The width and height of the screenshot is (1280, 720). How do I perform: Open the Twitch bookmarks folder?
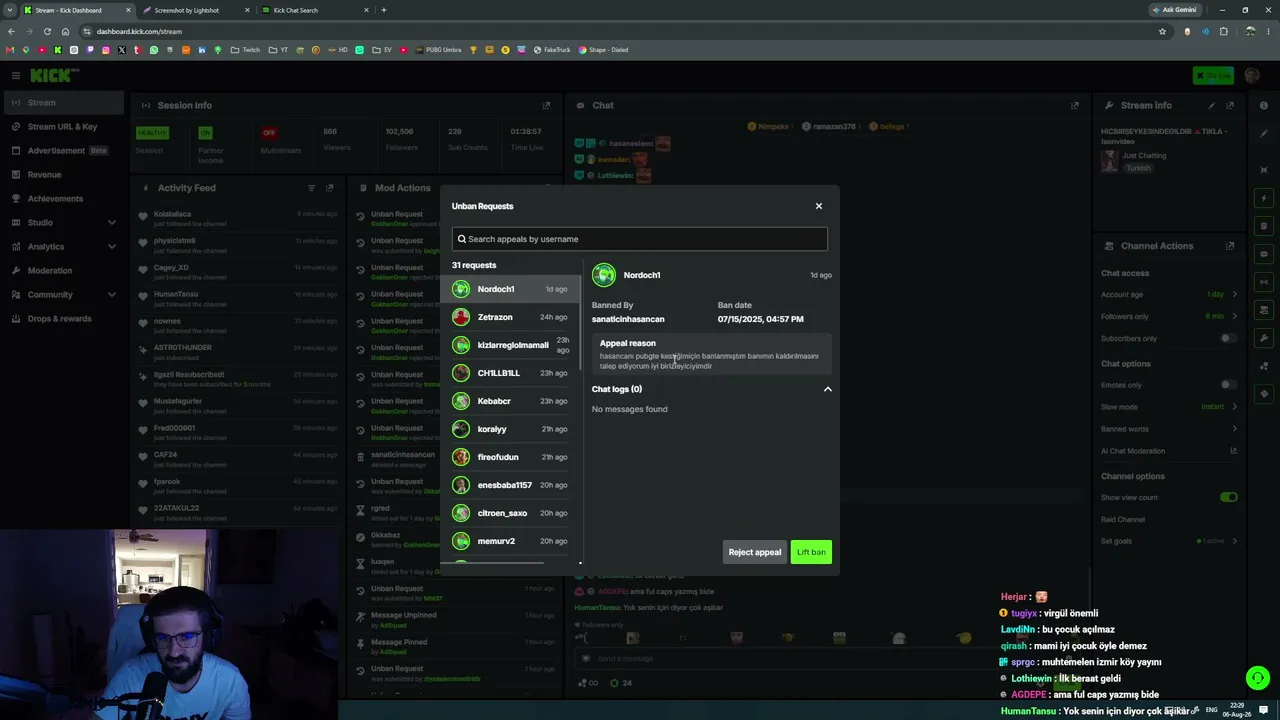[x=245, y=50]
